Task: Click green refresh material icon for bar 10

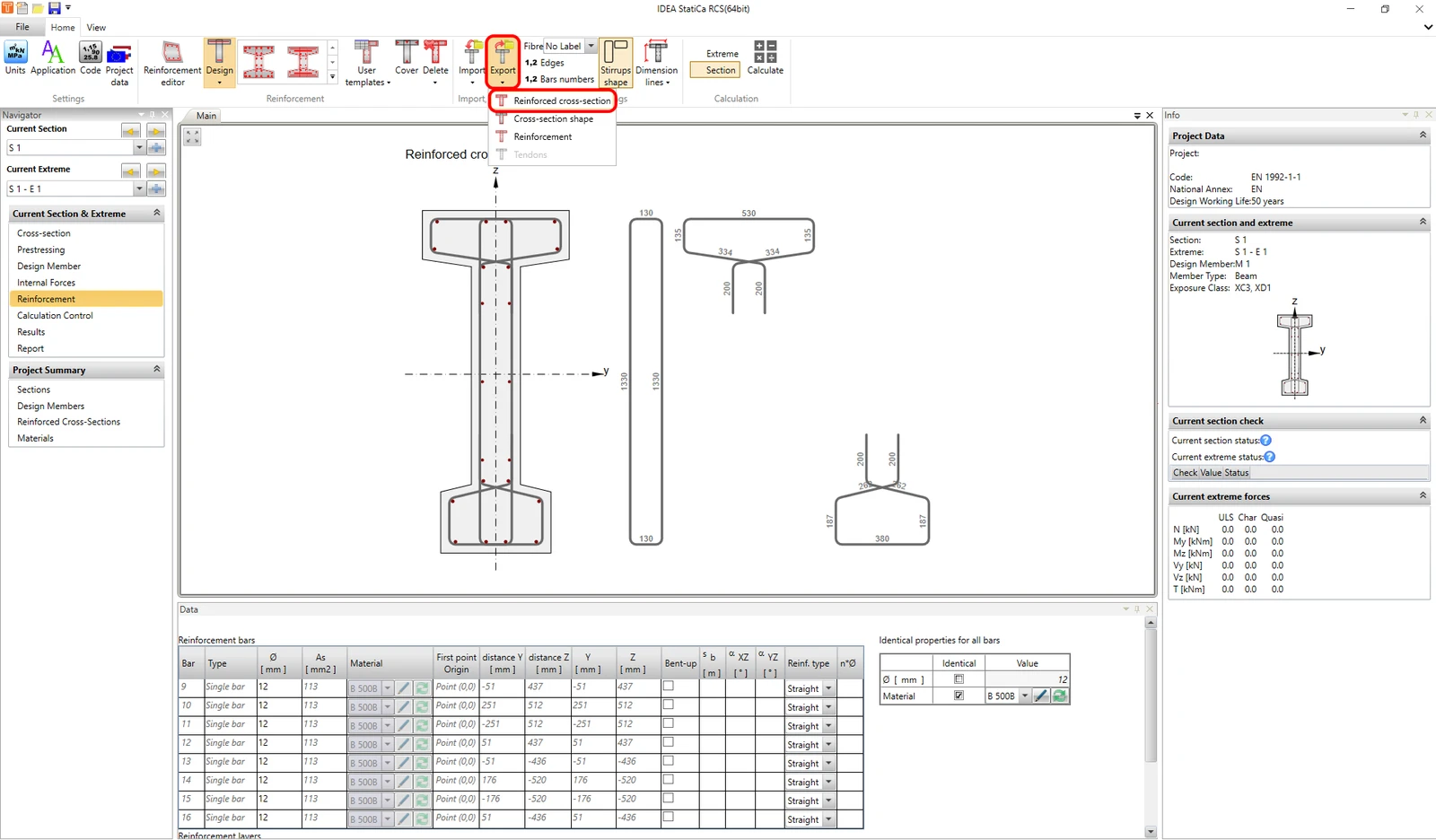Action: point(422,707)
